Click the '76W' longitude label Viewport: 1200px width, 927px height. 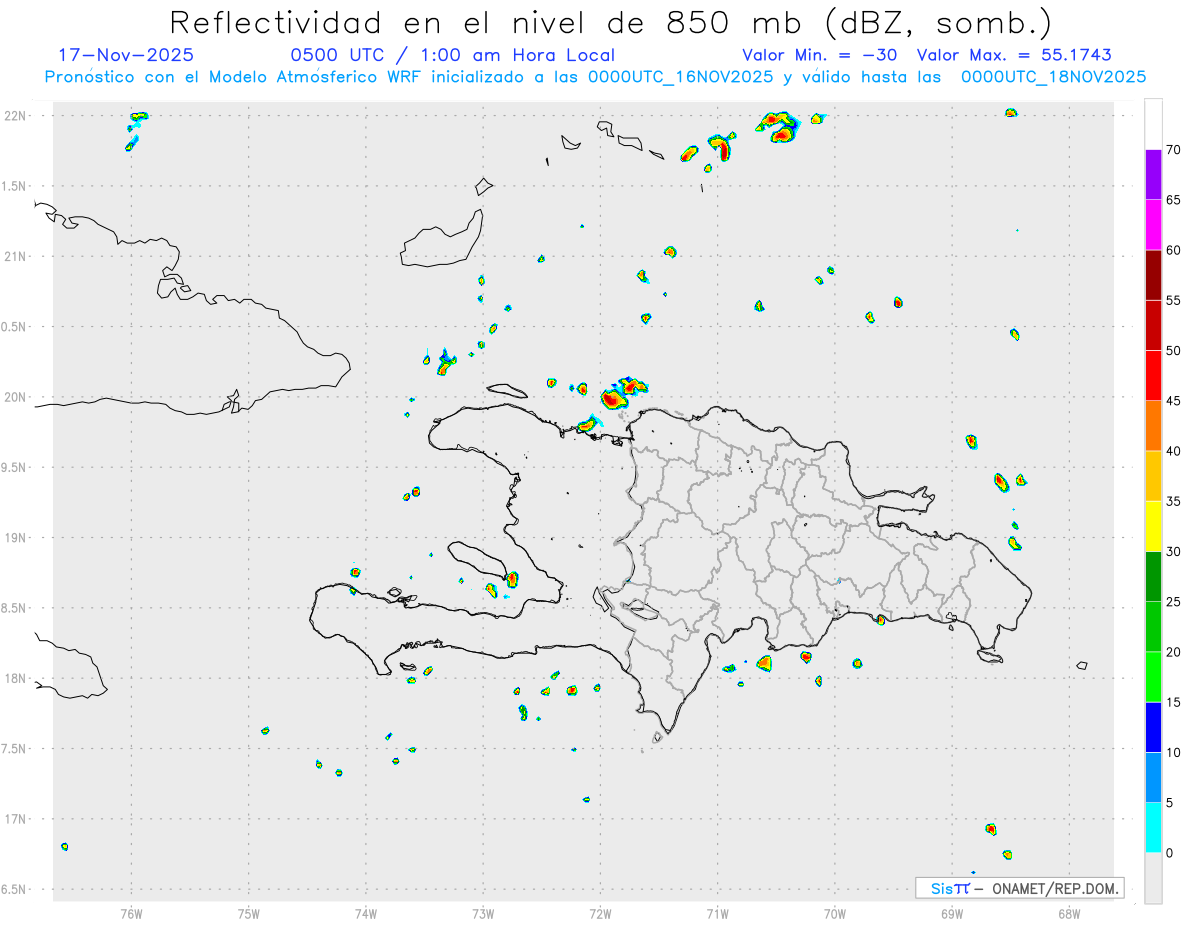131,913
